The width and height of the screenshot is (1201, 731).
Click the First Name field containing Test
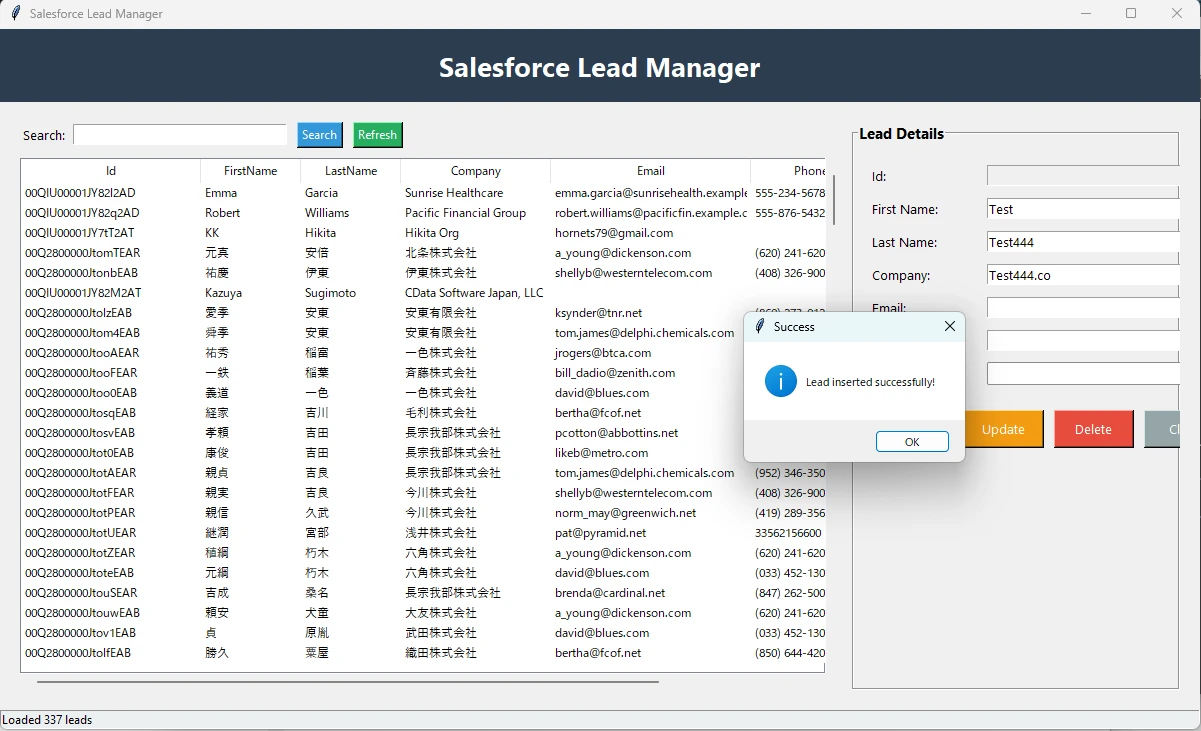point(1082,209)
